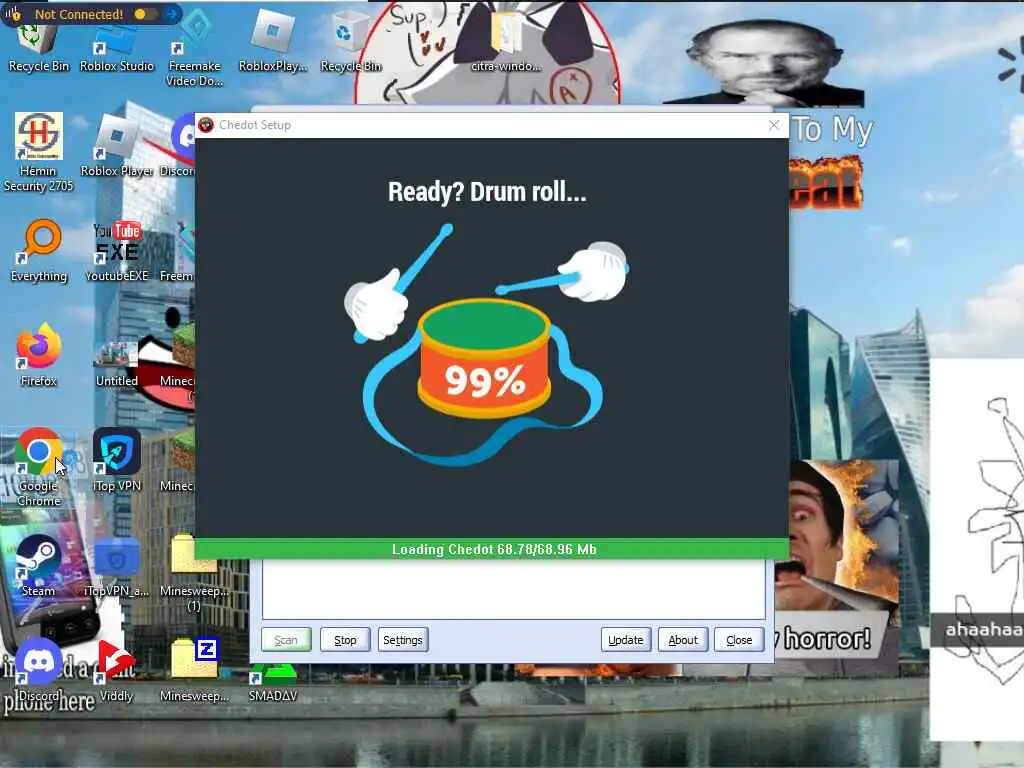
Task: Select the first Recycle Bin icon under Not Connected
Action: 39,49
